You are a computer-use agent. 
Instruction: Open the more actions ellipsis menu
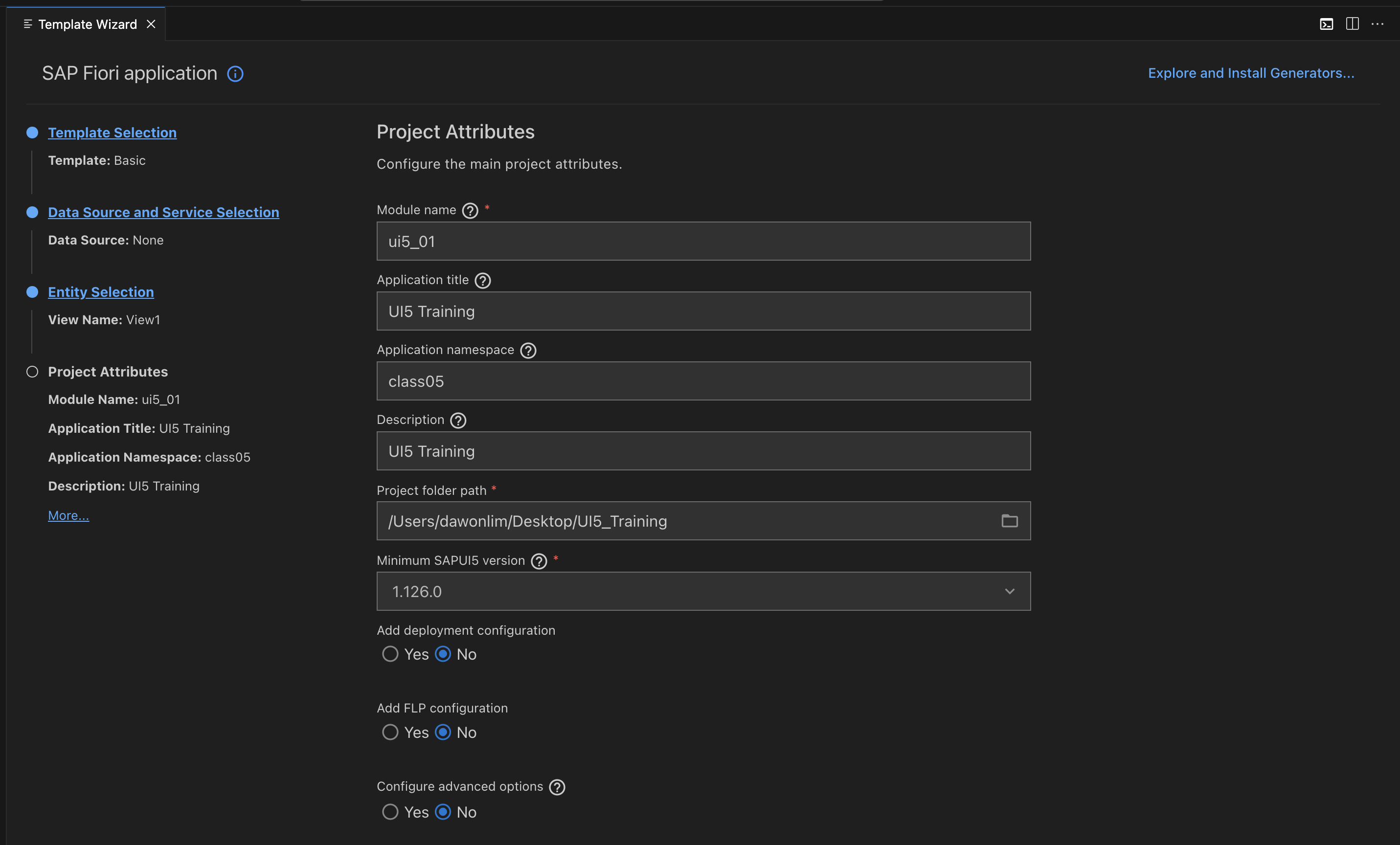click(x=1377, y=24)
